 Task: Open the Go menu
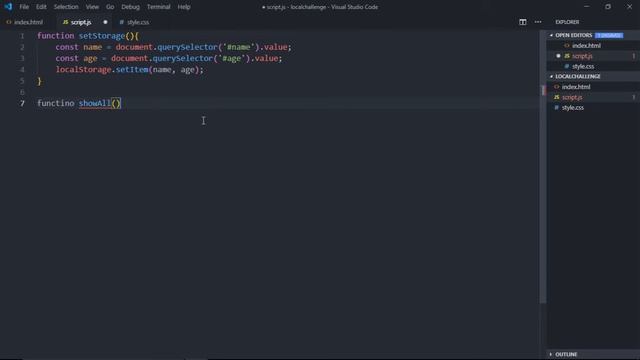(110, 7)
